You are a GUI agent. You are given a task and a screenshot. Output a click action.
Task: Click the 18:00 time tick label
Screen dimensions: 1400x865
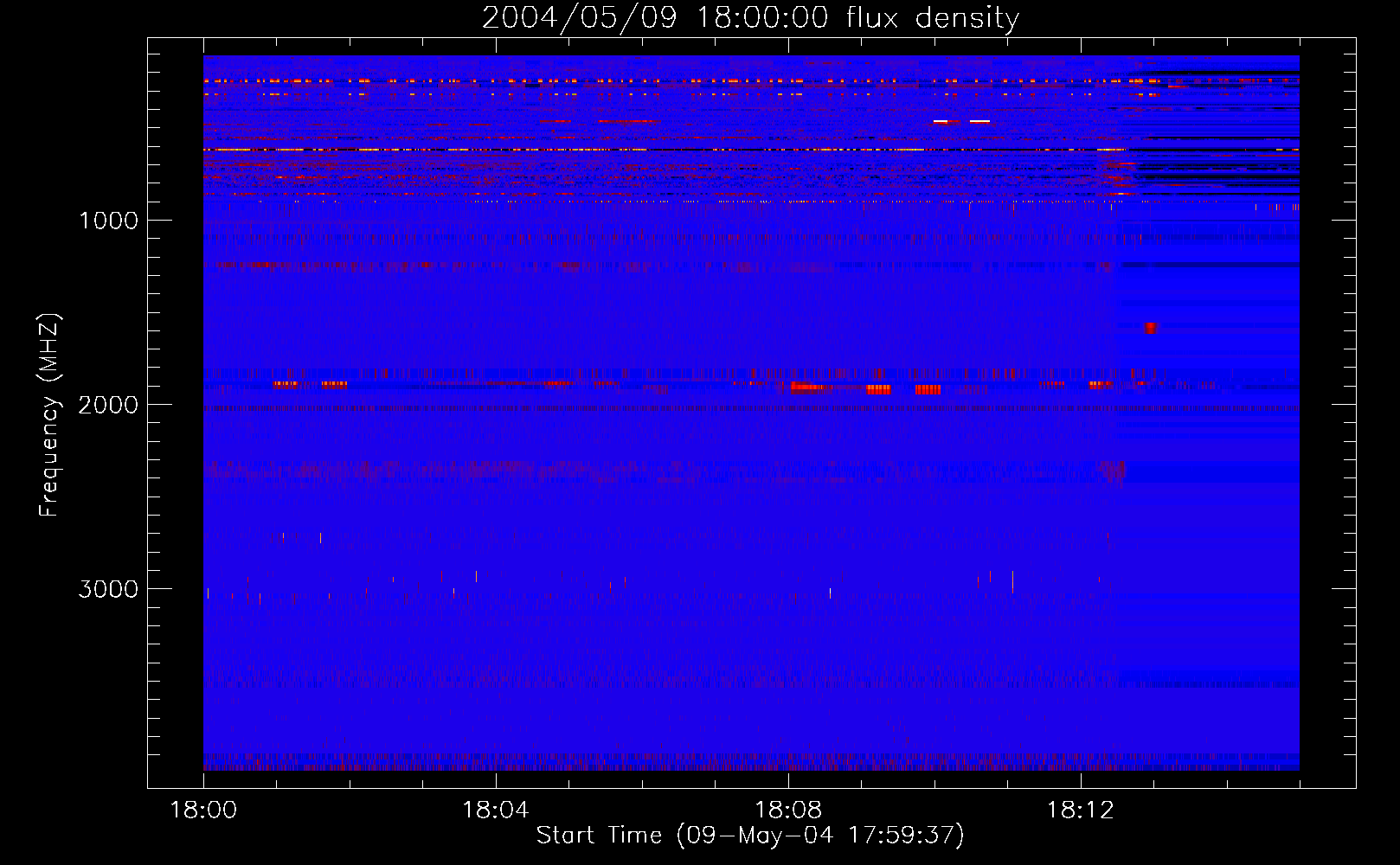coord(203,810)
